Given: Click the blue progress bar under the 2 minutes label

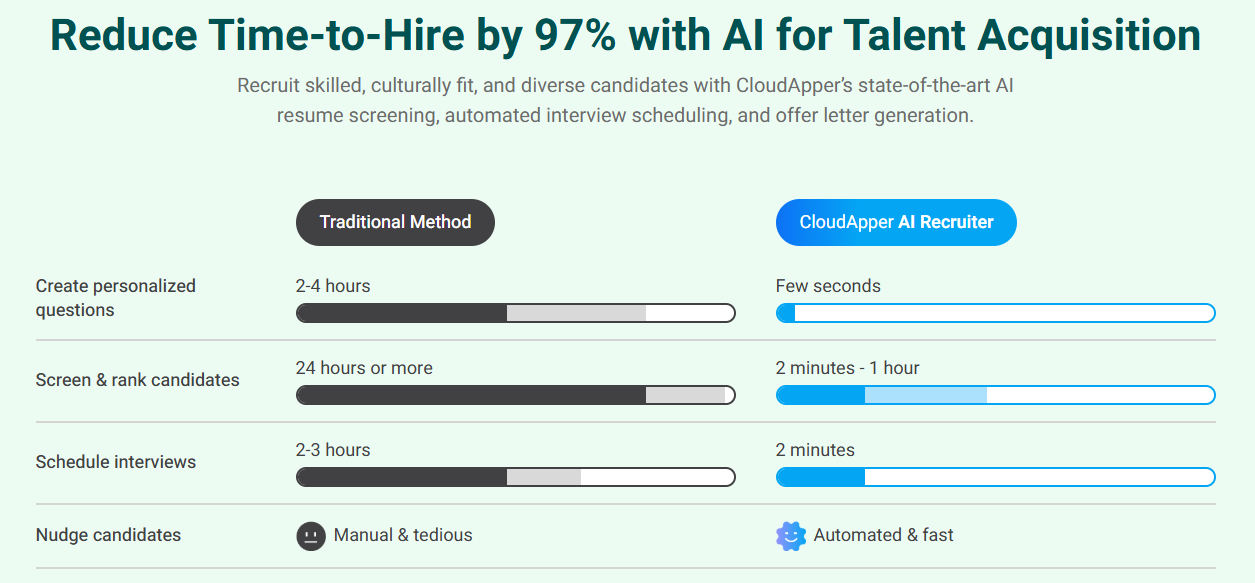Looking at the screenshot, I should [995, 477].
